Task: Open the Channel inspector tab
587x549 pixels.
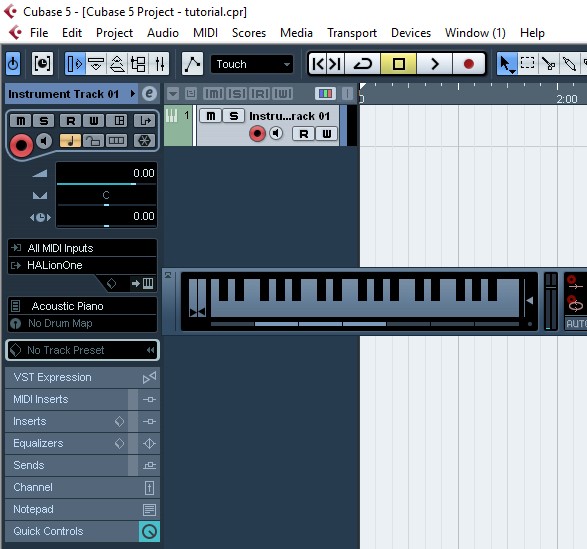Action: [x=82, y=487]
